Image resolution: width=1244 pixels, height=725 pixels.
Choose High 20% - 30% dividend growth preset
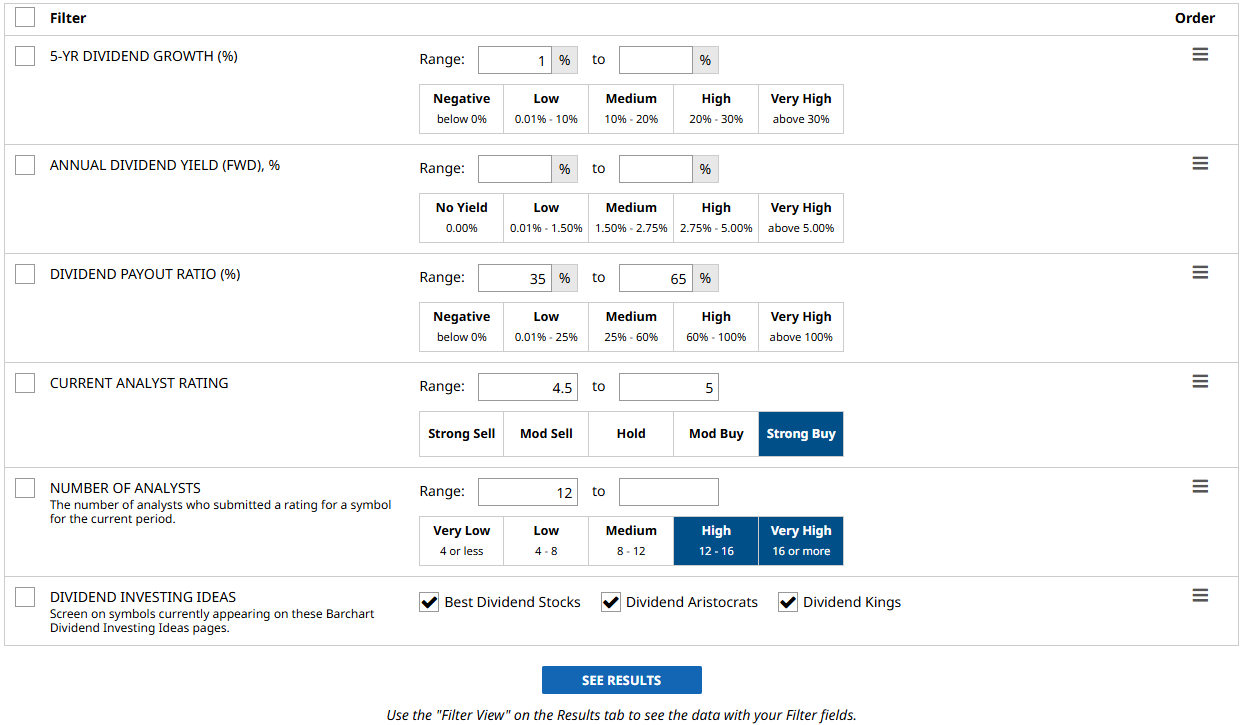point(716,109)
